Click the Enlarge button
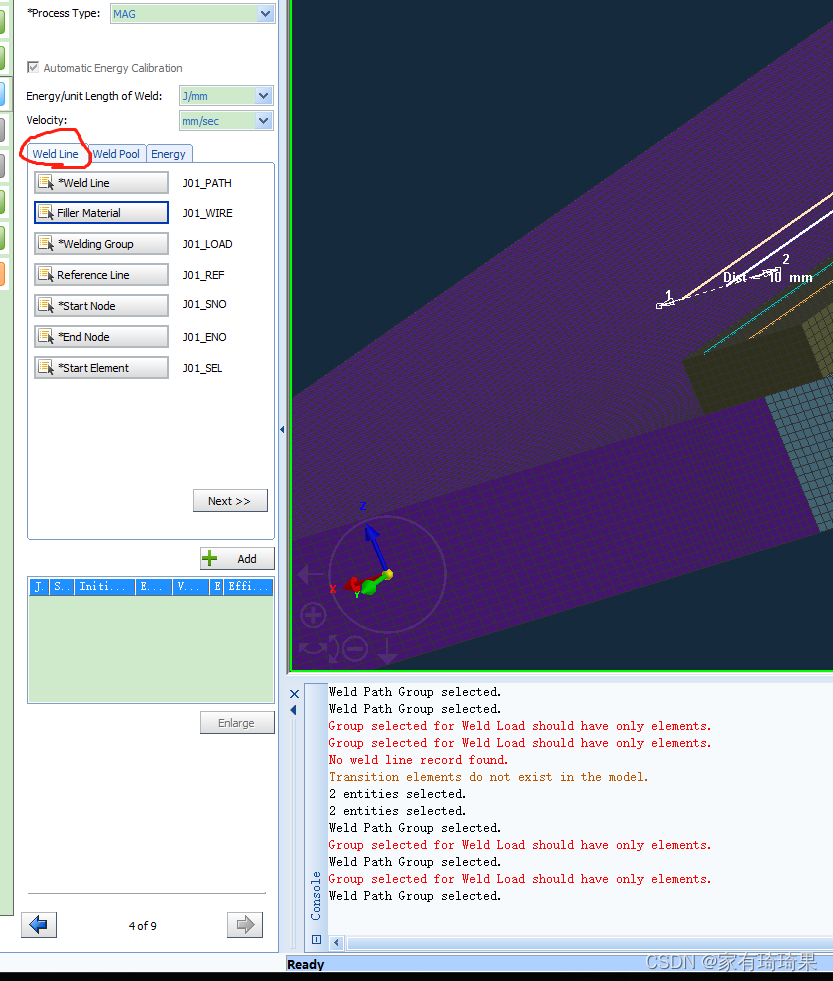Viewport: 833px width, 981px height. (x=237, y=722)
